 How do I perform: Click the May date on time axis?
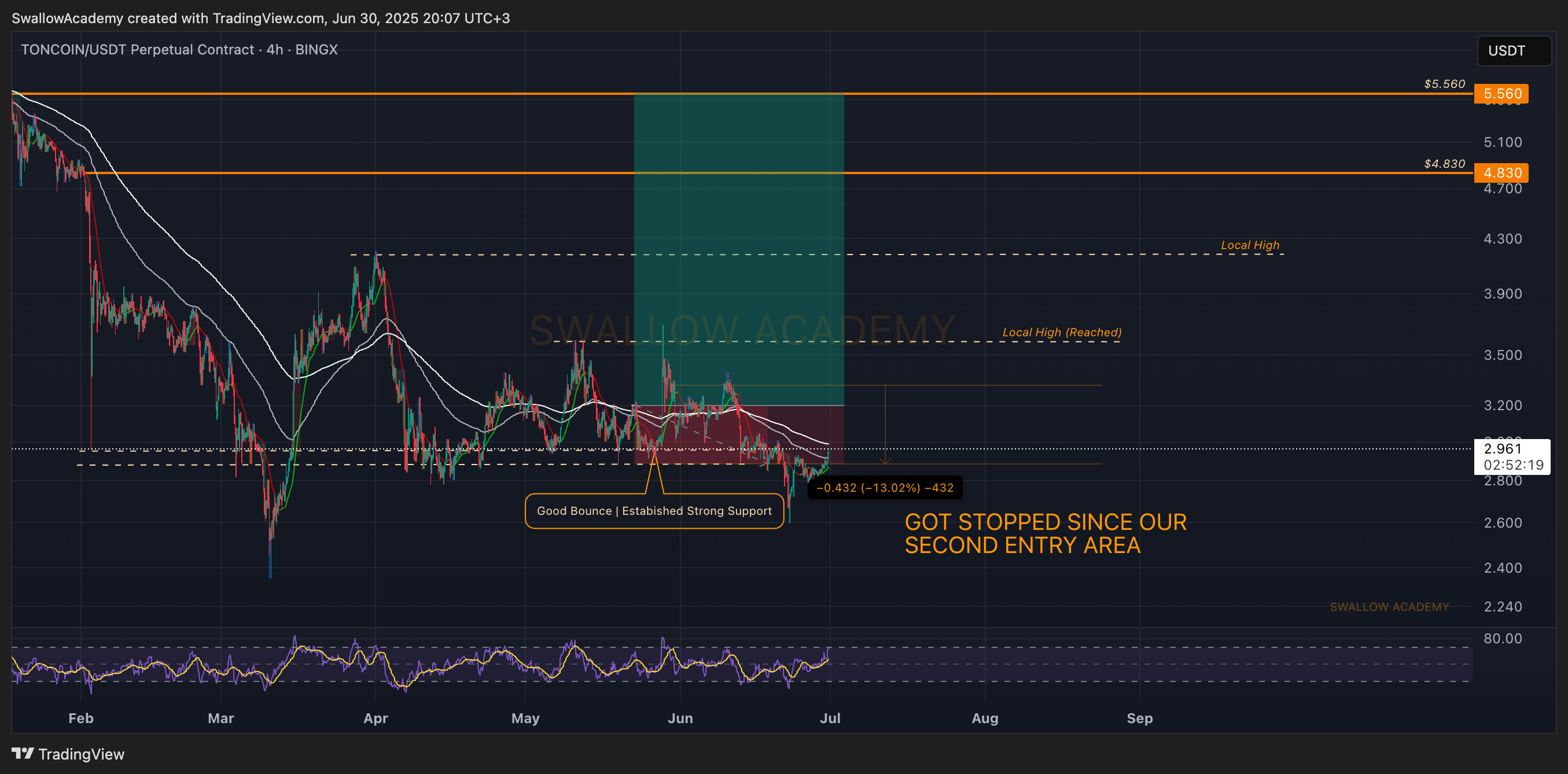(x=525, y=718)
